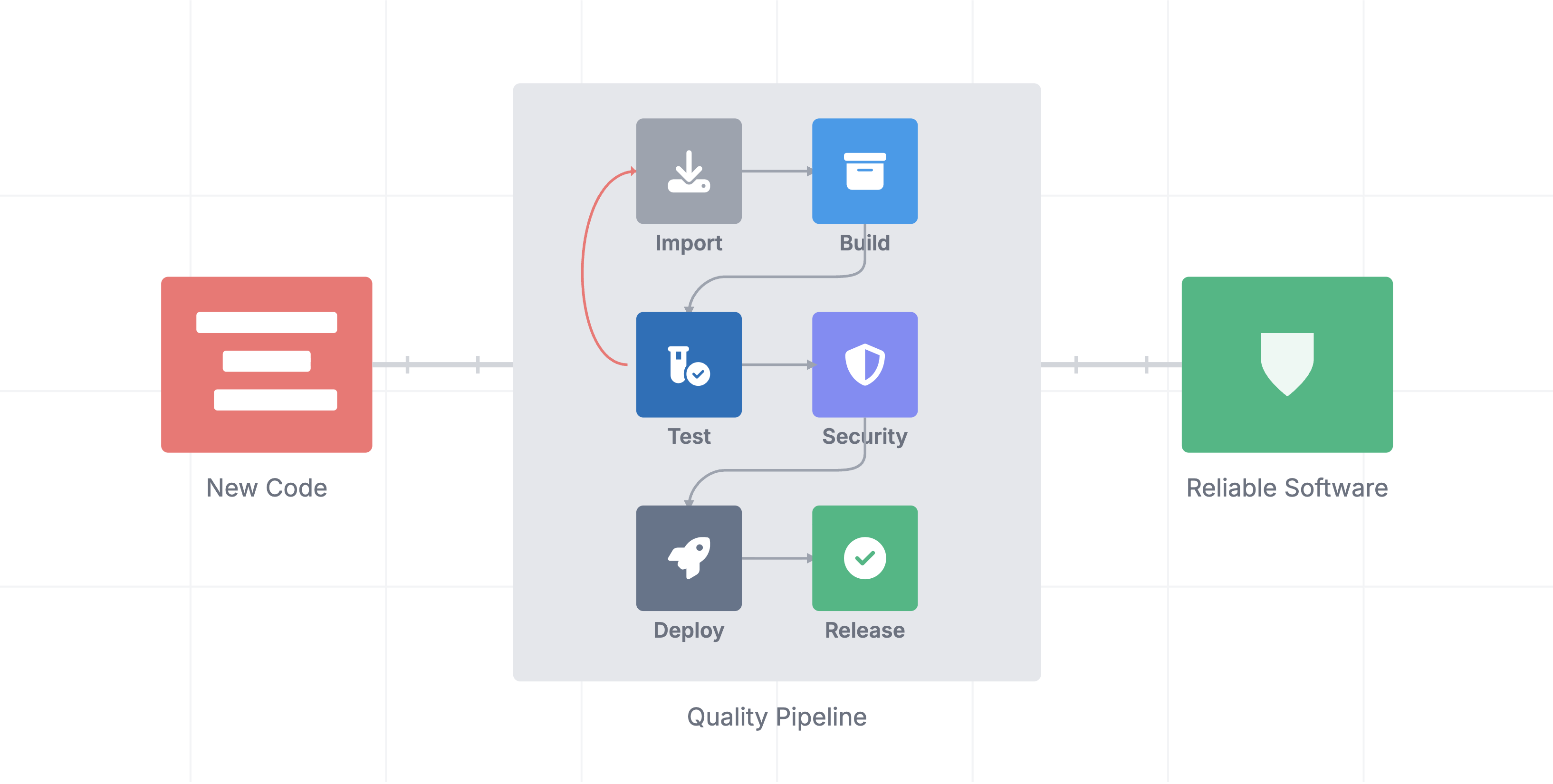
Task: Click the green Reliable Software shield block
Action: coord(1286,364)
